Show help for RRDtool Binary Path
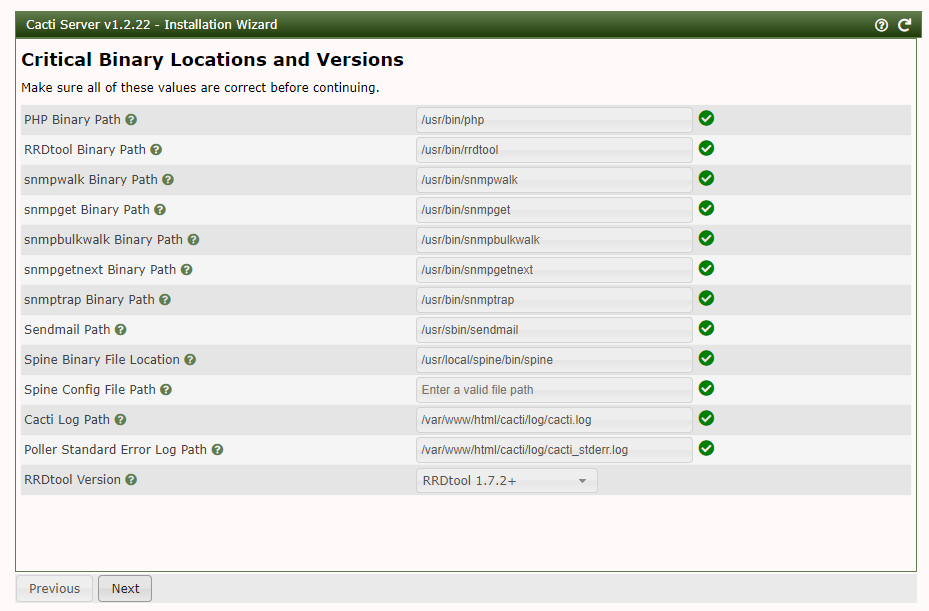929x611 pixels. [x=156, y=150]
